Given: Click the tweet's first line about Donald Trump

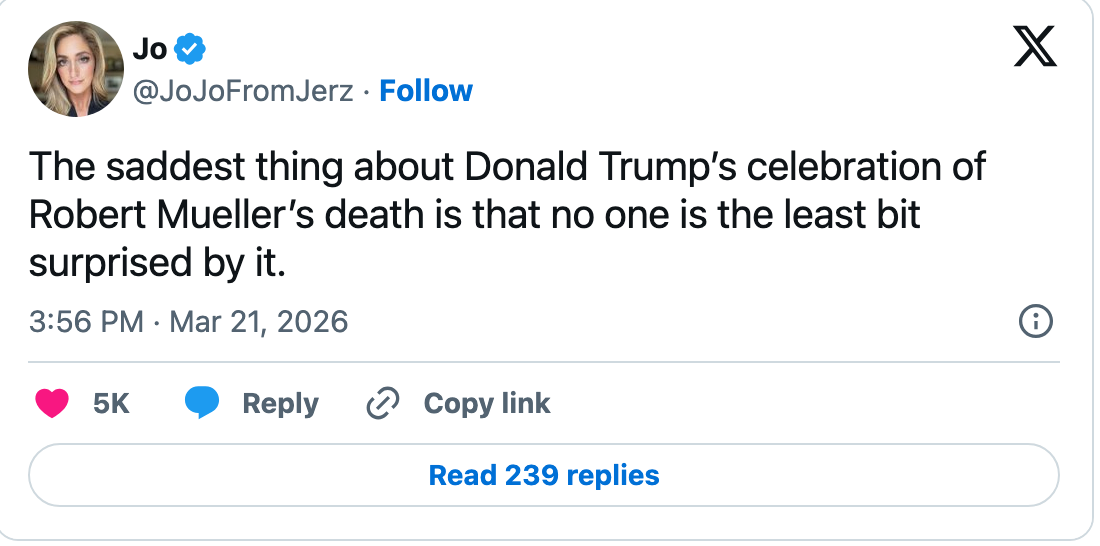Looking at the screenshot, I should [507, 166].
